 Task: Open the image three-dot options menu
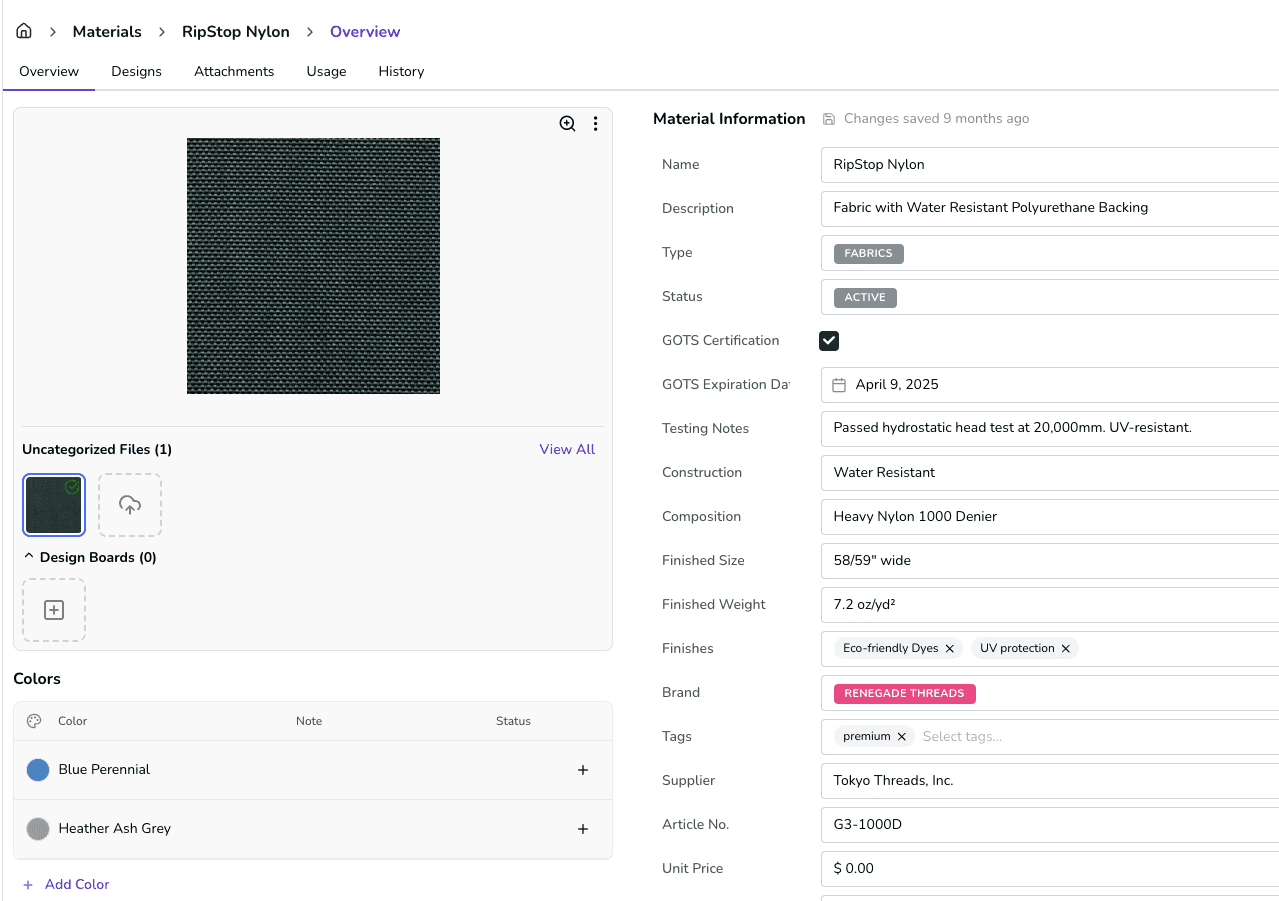point(595,123)
